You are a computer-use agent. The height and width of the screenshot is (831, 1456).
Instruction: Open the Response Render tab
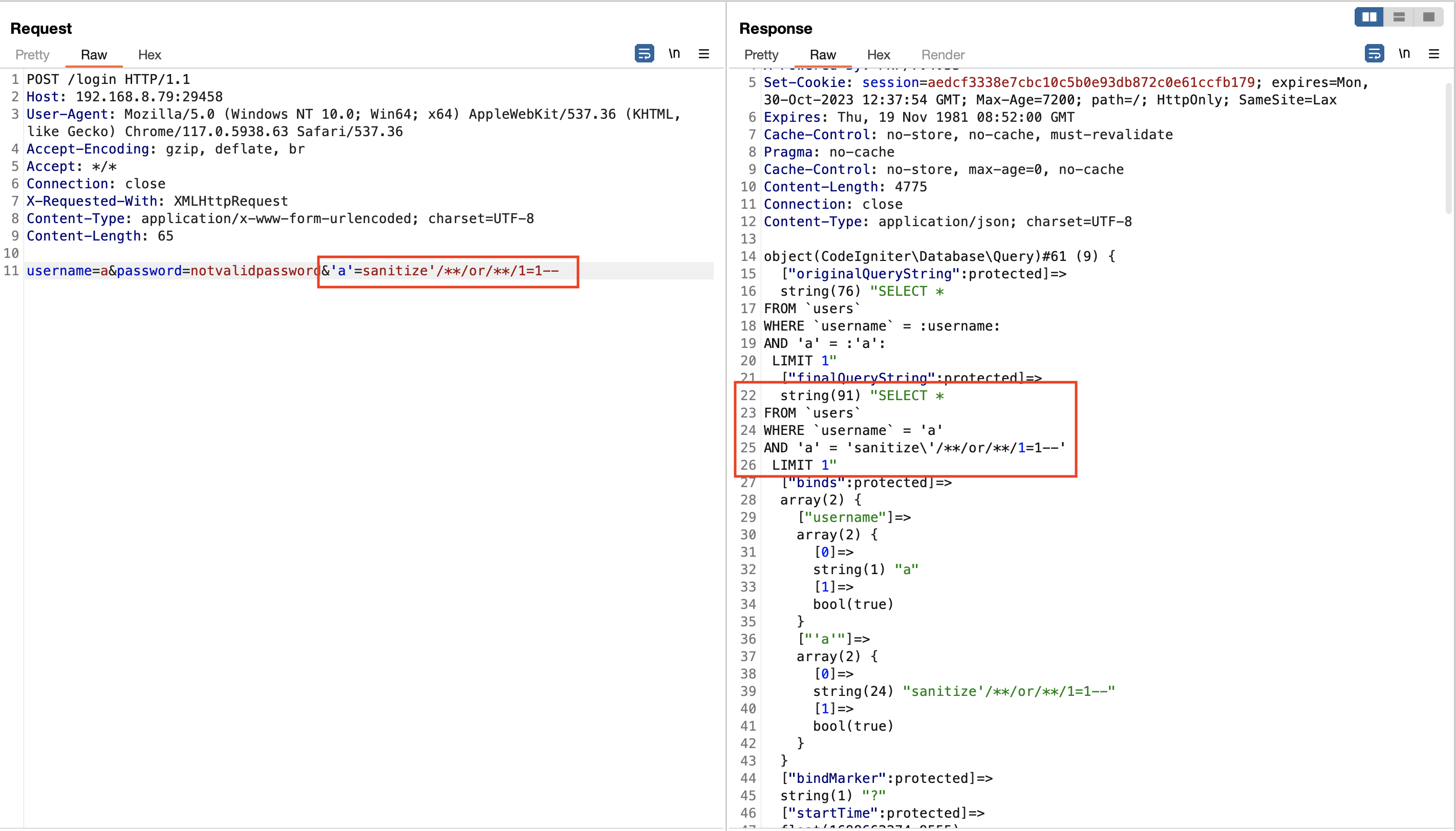pos(943,55)
